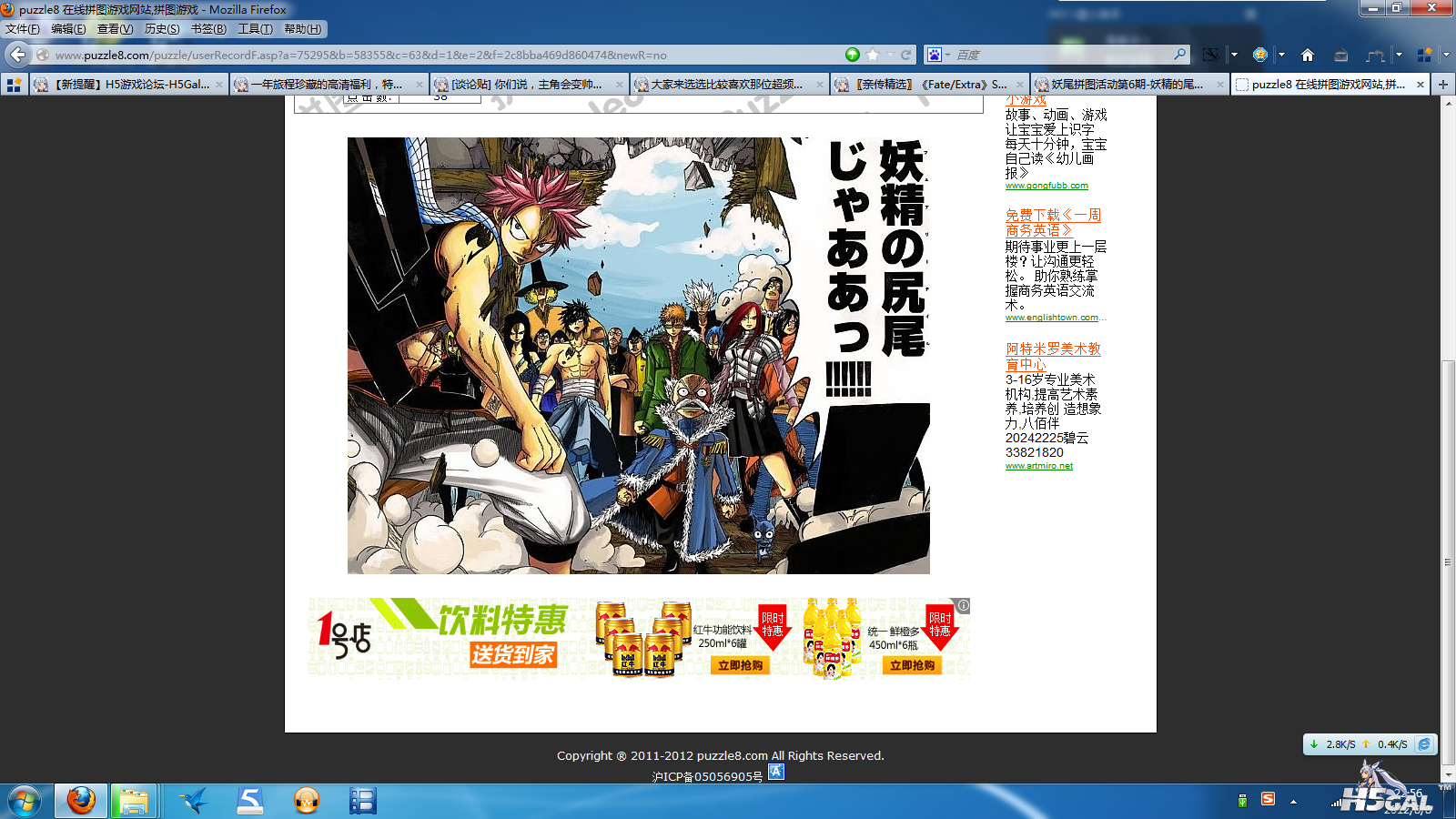
Task: Click the IE icon in network speed widget
Action: [1424, 744]
